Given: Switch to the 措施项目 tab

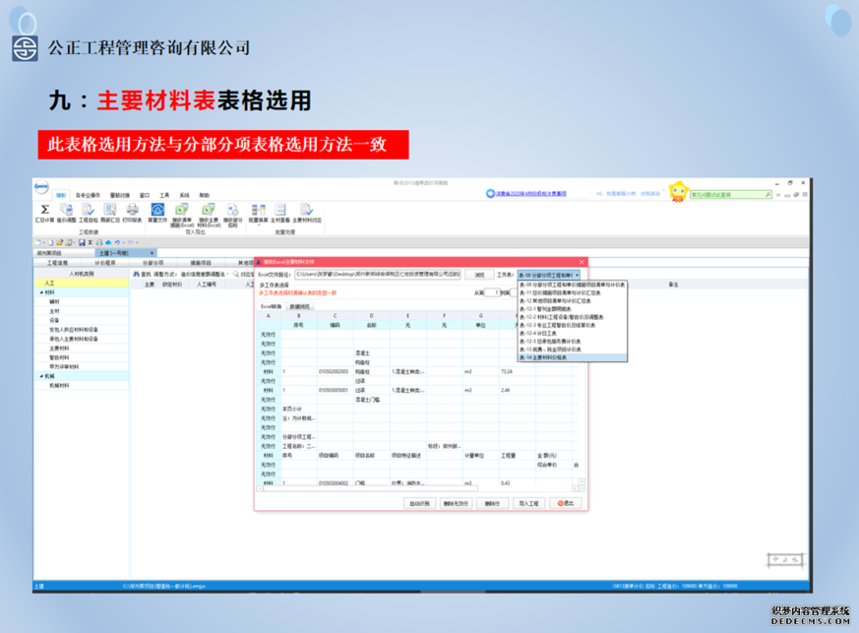Looking at the screenshot, I should (201, 263).
